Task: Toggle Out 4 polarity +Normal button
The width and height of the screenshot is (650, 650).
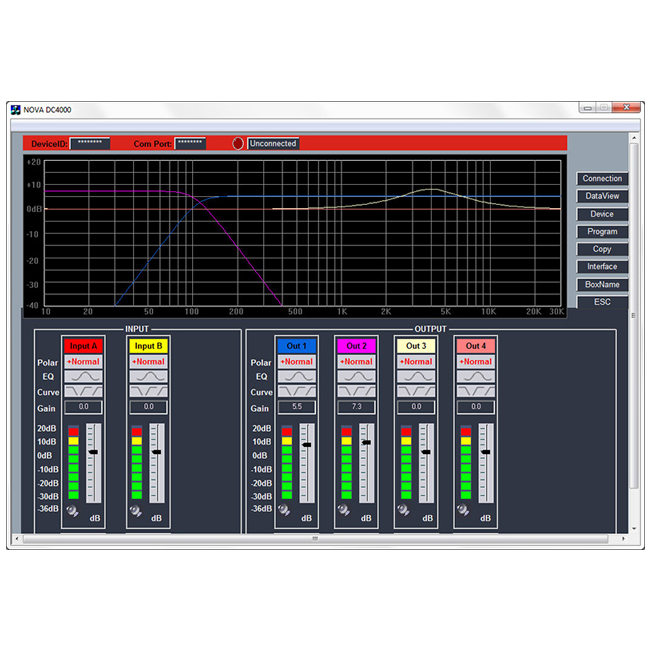Action: (476, 362)
